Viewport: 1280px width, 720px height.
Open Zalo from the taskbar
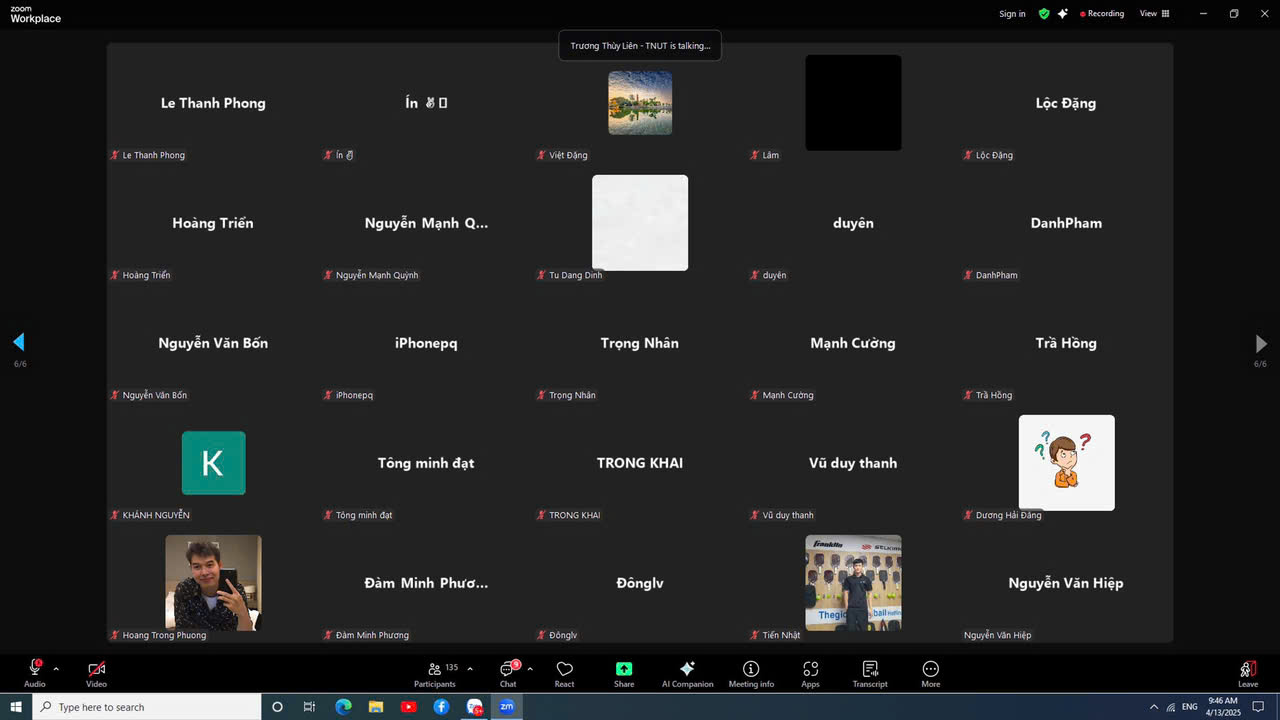click(x=475, y=707)
